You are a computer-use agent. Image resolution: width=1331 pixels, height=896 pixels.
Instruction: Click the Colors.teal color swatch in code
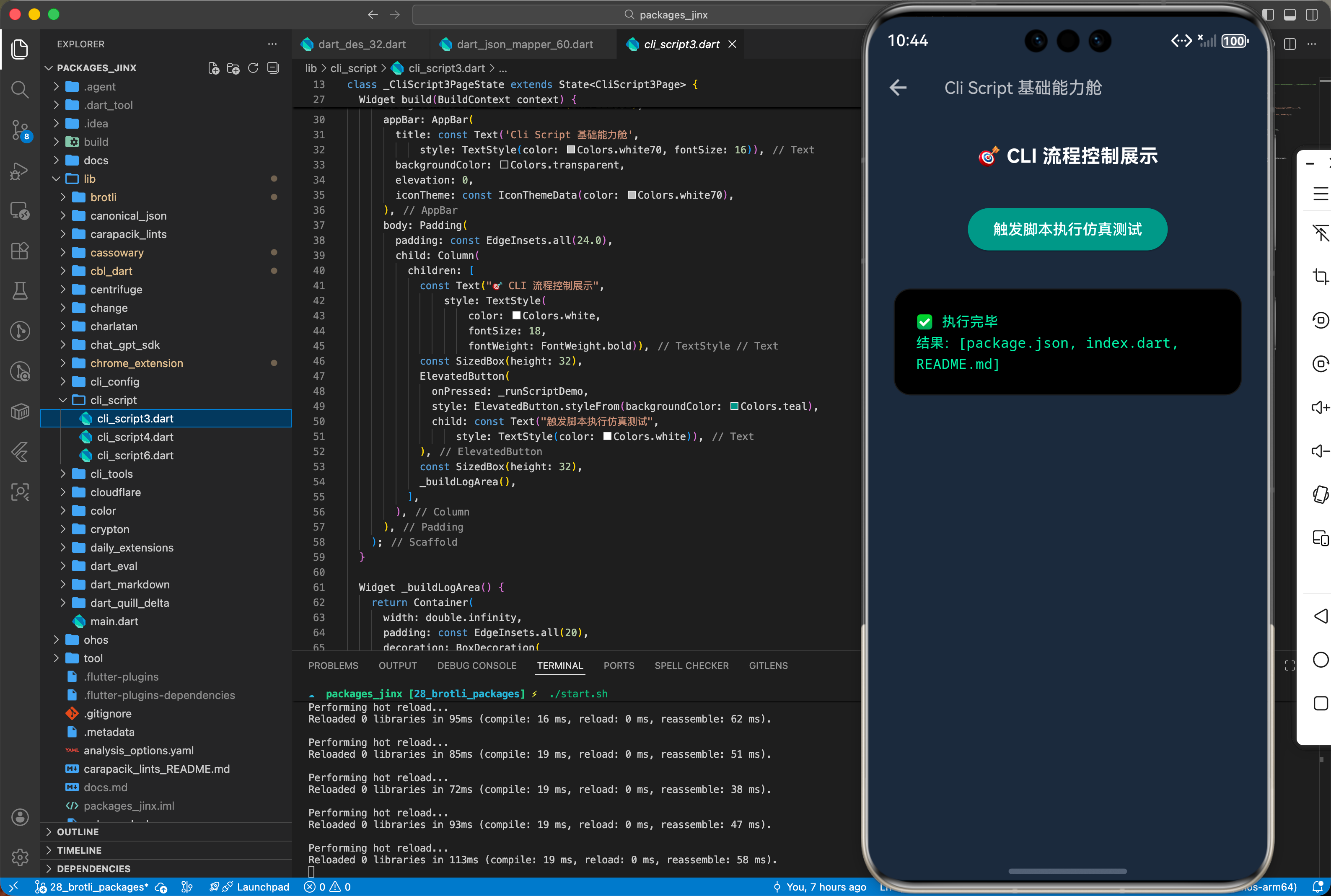click(734, 406)
